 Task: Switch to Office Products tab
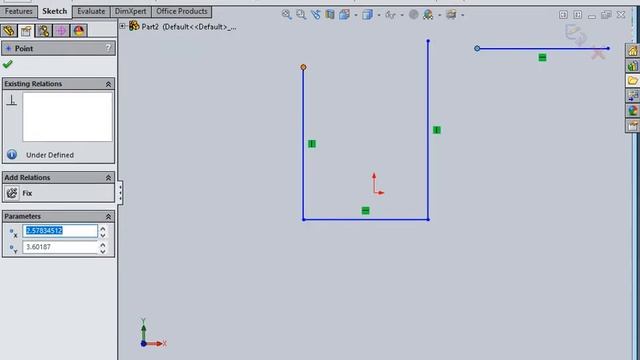tap(182, 11)
